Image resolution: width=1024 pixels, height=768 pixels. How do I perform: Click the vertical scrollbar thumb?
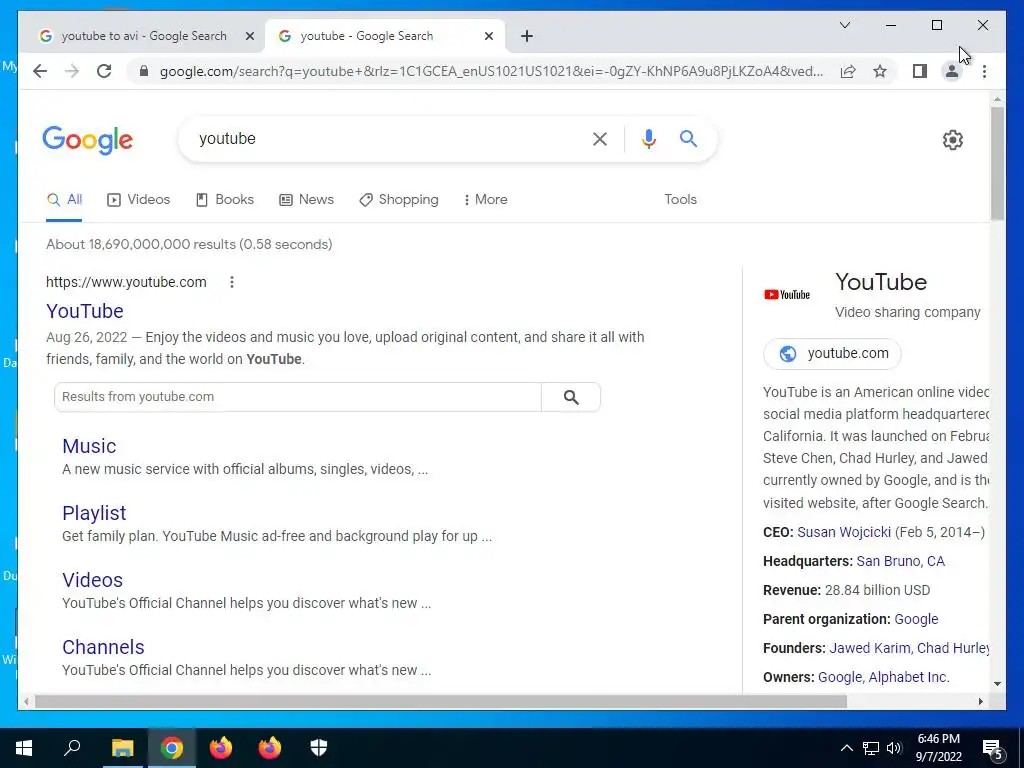coord(997,163)
